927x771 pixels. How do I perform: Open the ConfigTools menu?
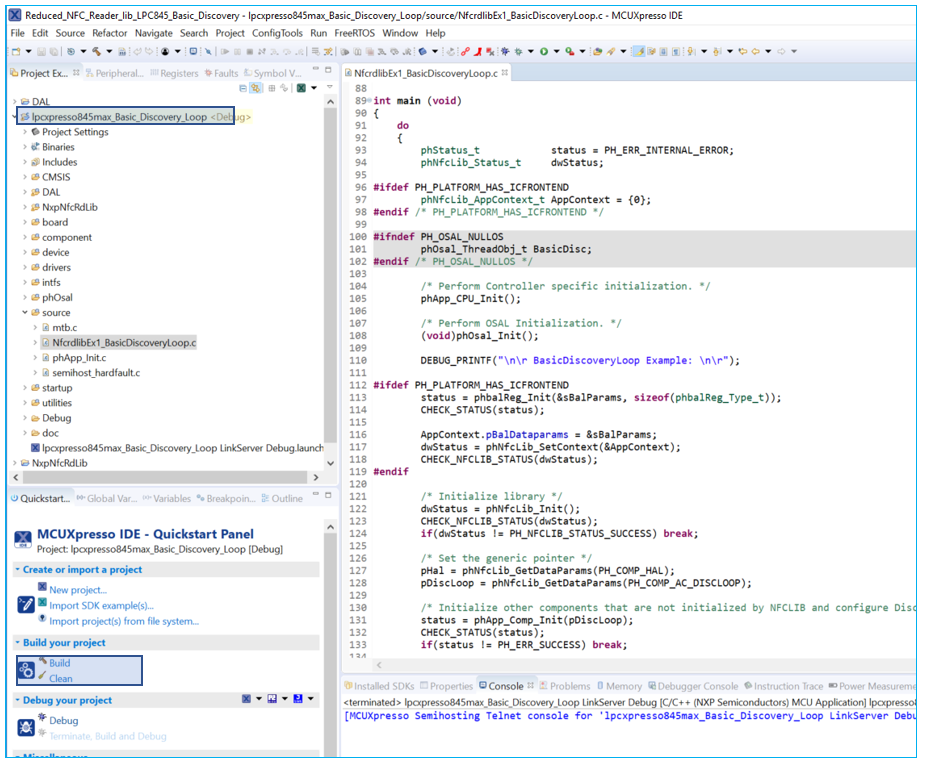pos(278,33)
